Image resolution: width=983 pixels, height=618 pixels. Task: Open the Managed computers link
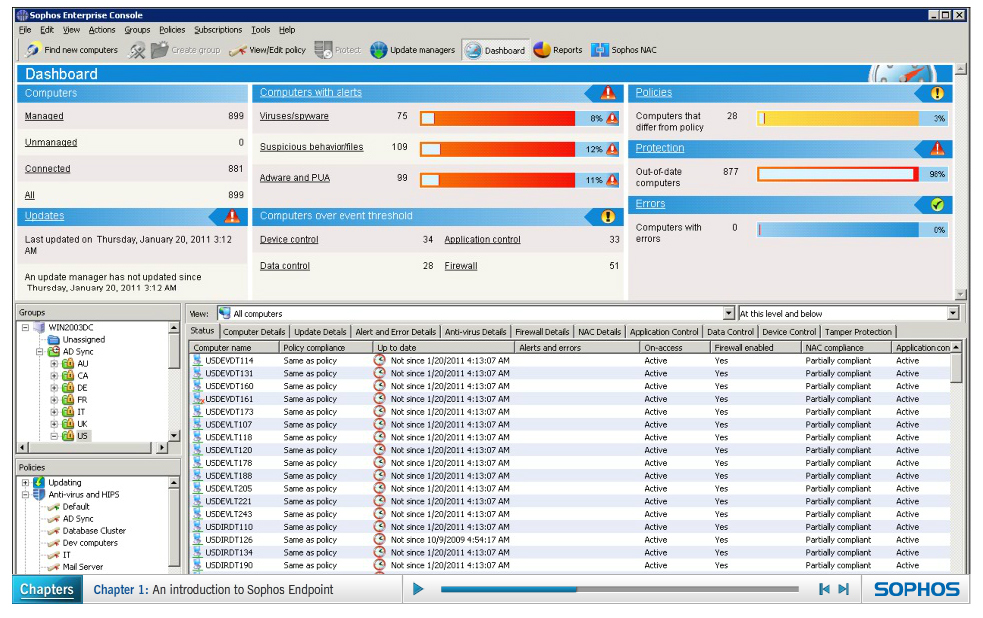44,116
